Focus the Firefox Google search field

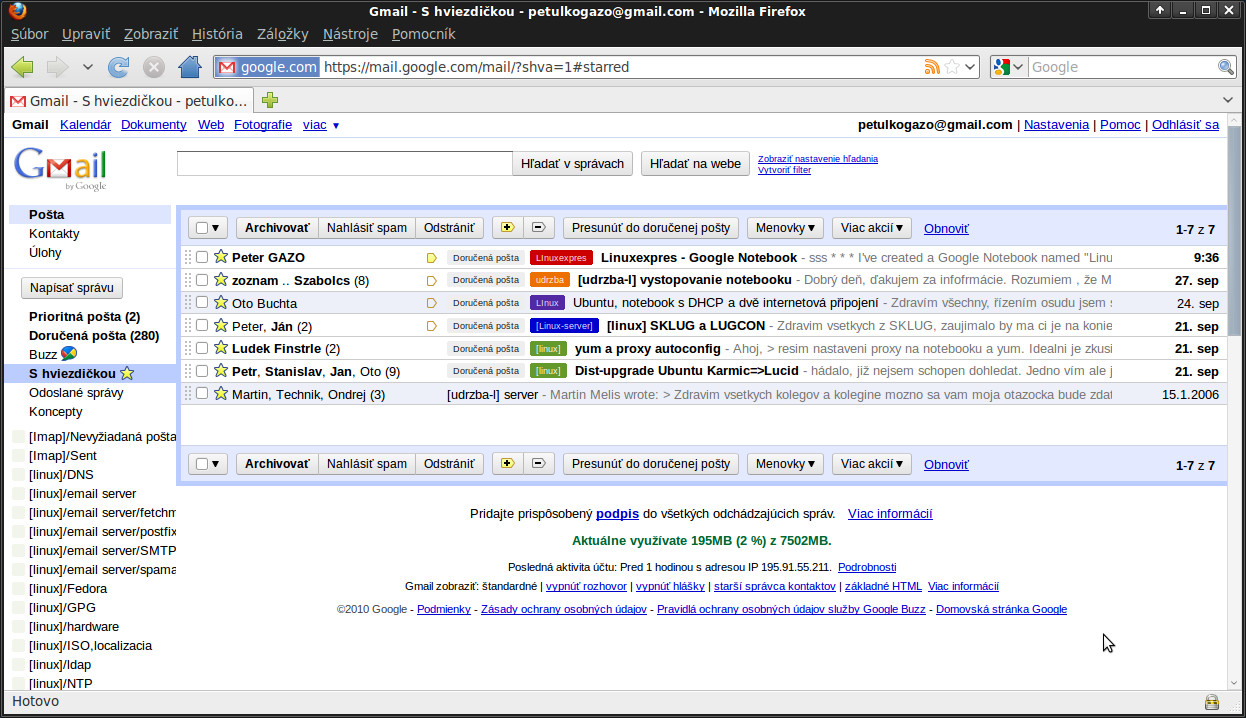[1122, 67]
